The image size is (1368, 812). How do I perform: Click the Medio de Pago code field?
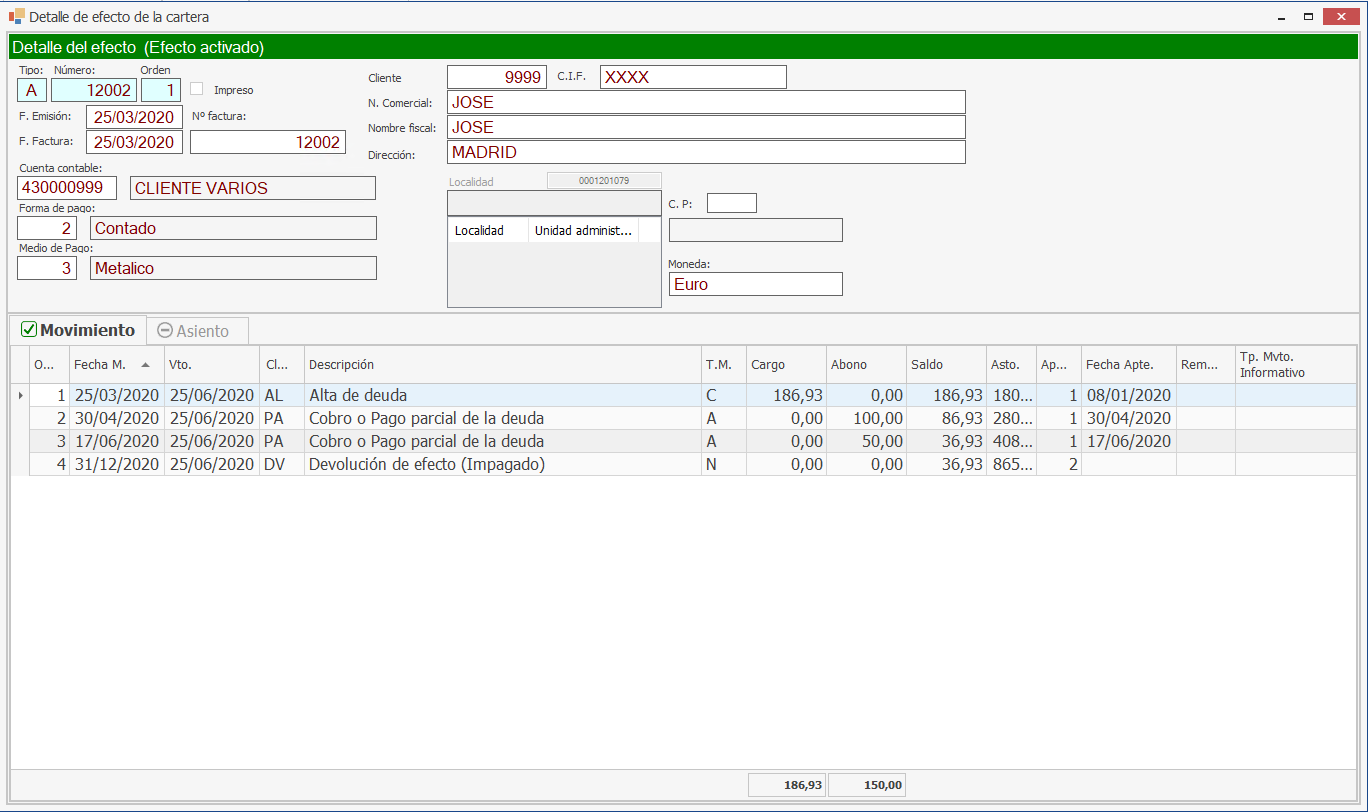tap(47, 268)
